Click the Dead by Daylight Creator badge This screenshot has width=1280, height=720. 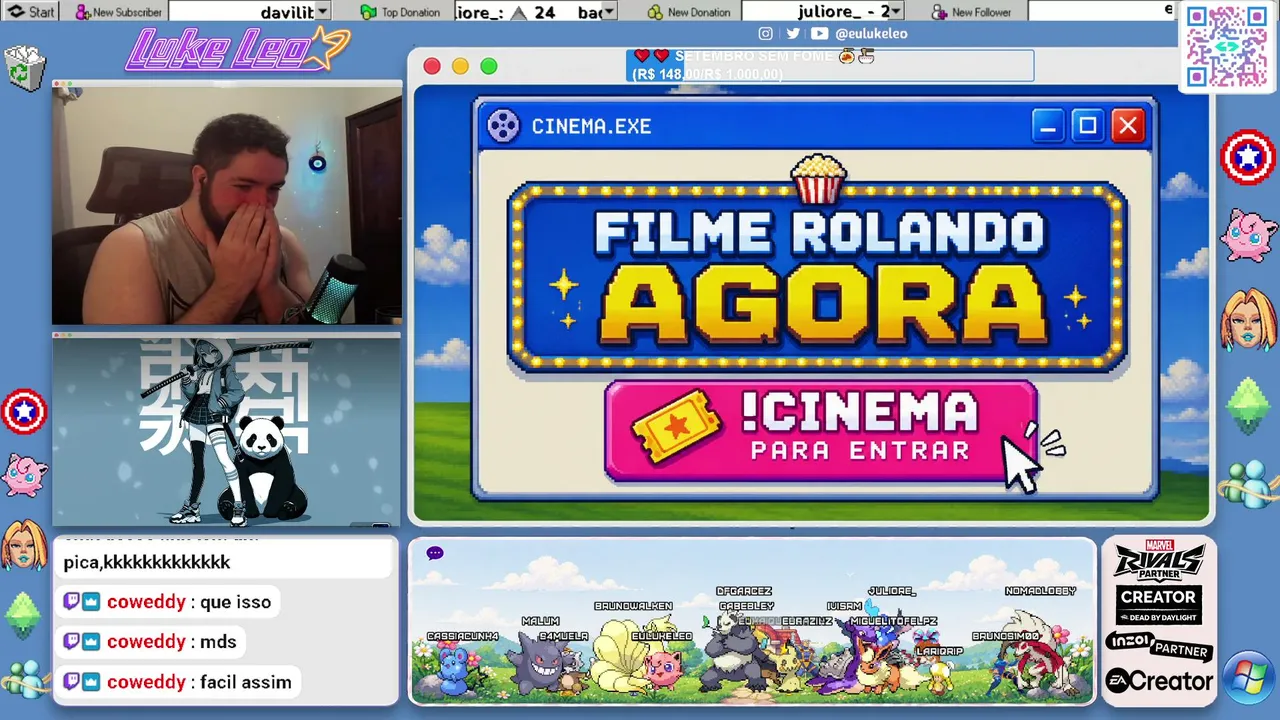(1159, 605)
